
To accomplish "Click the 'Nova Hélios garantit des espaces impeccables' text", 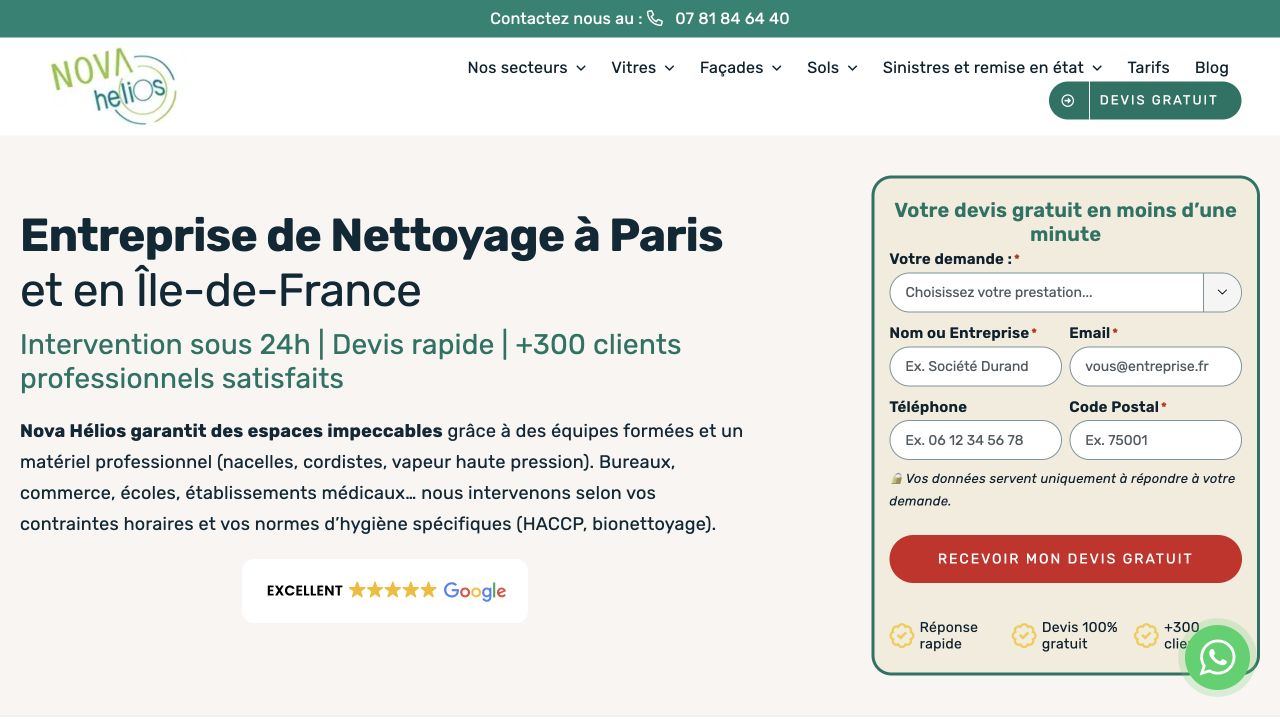I will 231,431.
